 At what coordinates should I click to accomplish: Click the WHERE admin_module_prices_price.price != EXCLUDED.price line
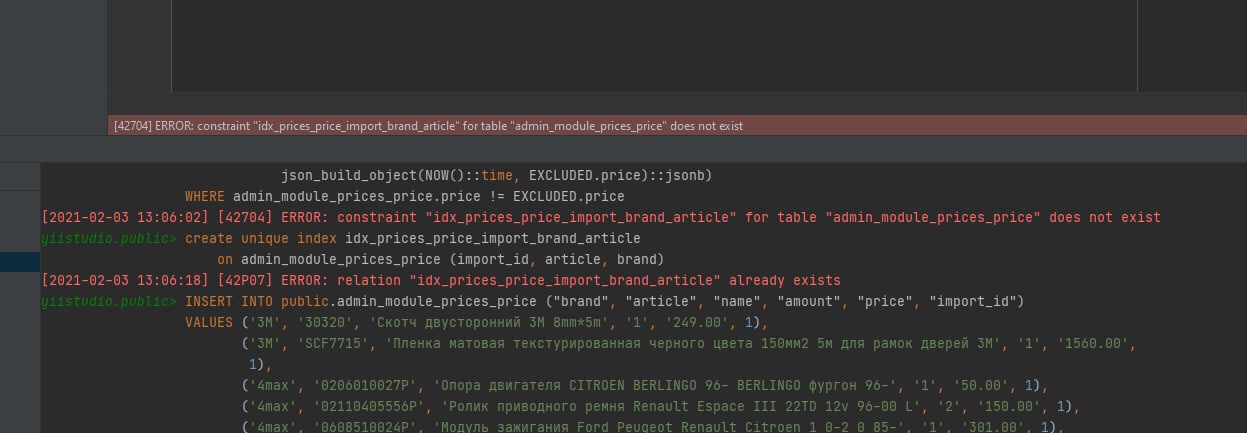[x=404, y=196]
